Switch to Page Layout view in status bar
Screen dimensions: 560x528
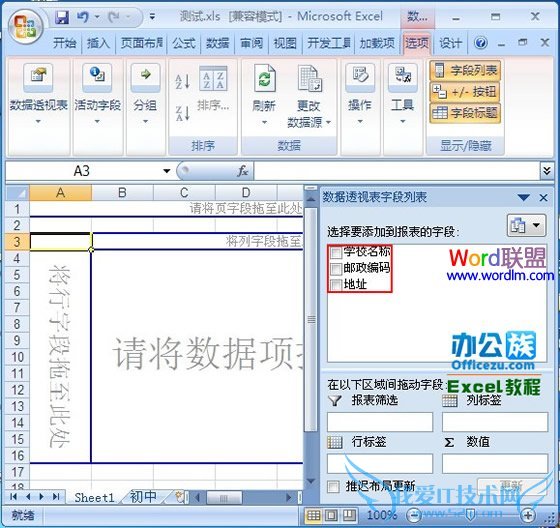(331, 515)
